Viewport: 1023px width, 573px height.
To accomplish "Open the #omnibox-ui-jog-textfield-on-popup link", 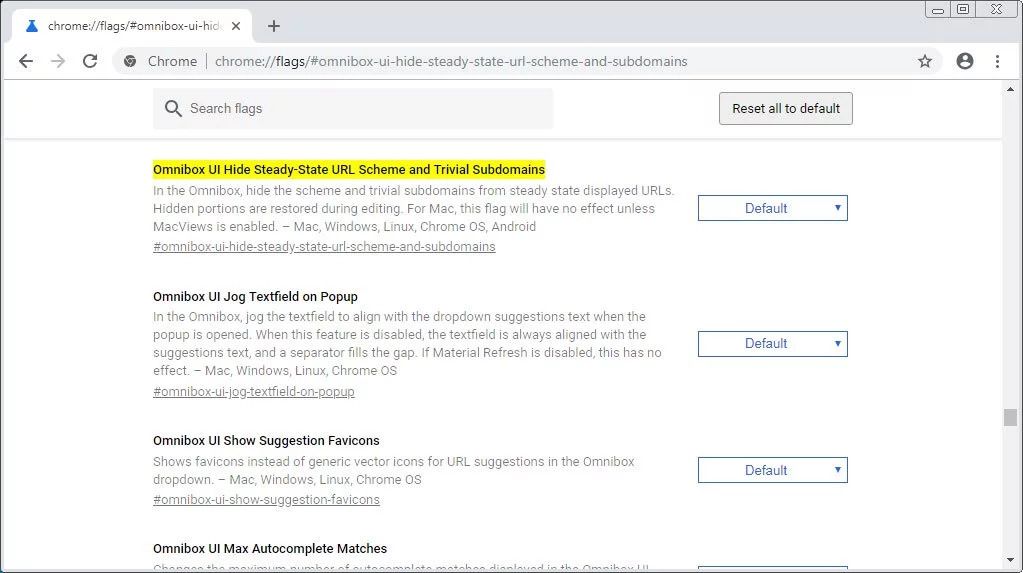I will coord(254,392).
